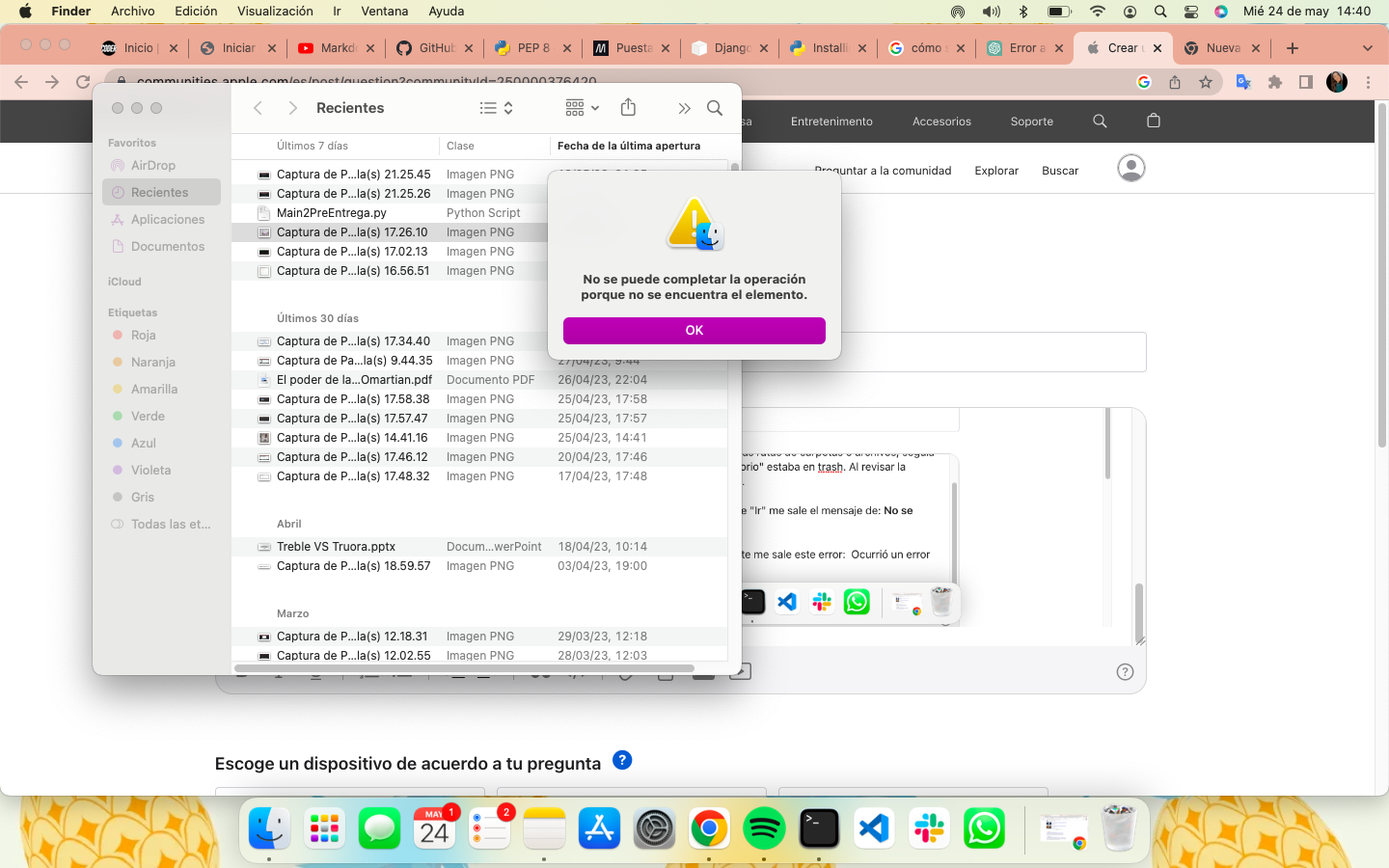Open Spotlight search in the menu bar
Screen dimensions: 1389x868
pos(1160,12)
